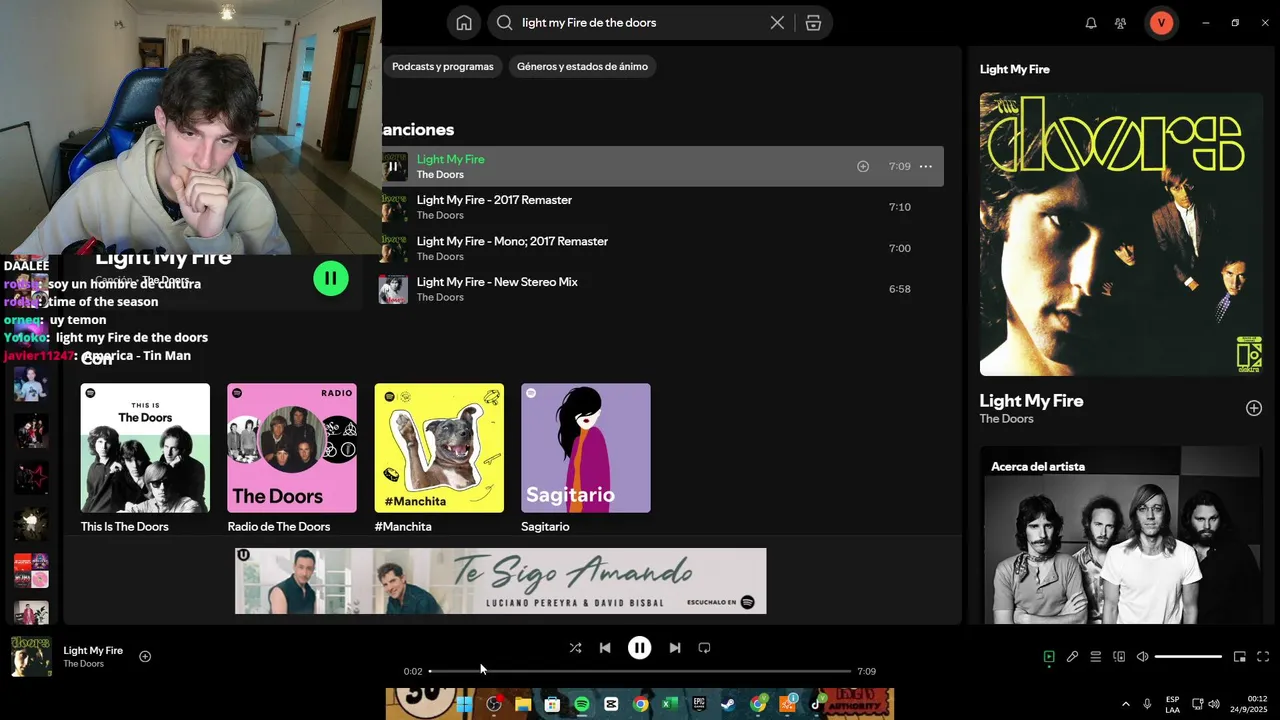Select the playing Light My Fire result row
1280x720 pixels.
[661, 166]
